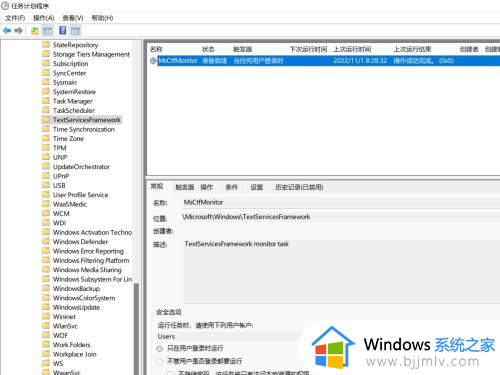The height and width of the screenshot is (375, 500).
Task: Click the WS folder icon
Action: tap(46, 363)
